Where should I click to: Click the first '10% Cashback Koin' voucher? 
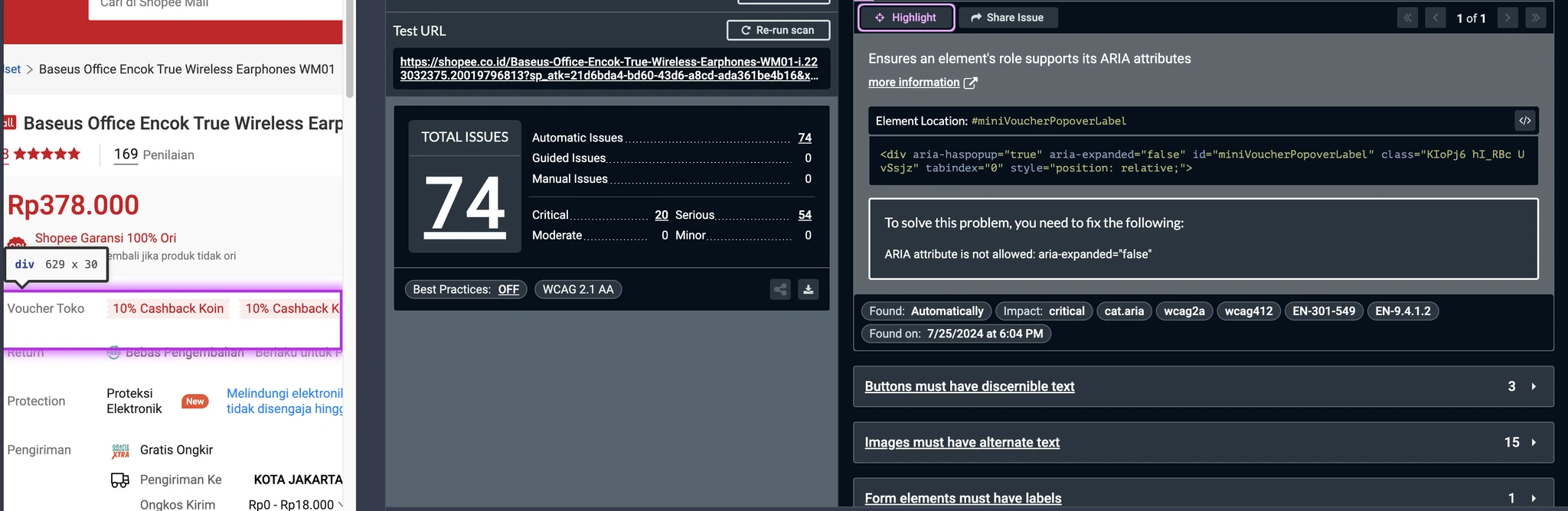pos(168,308)
